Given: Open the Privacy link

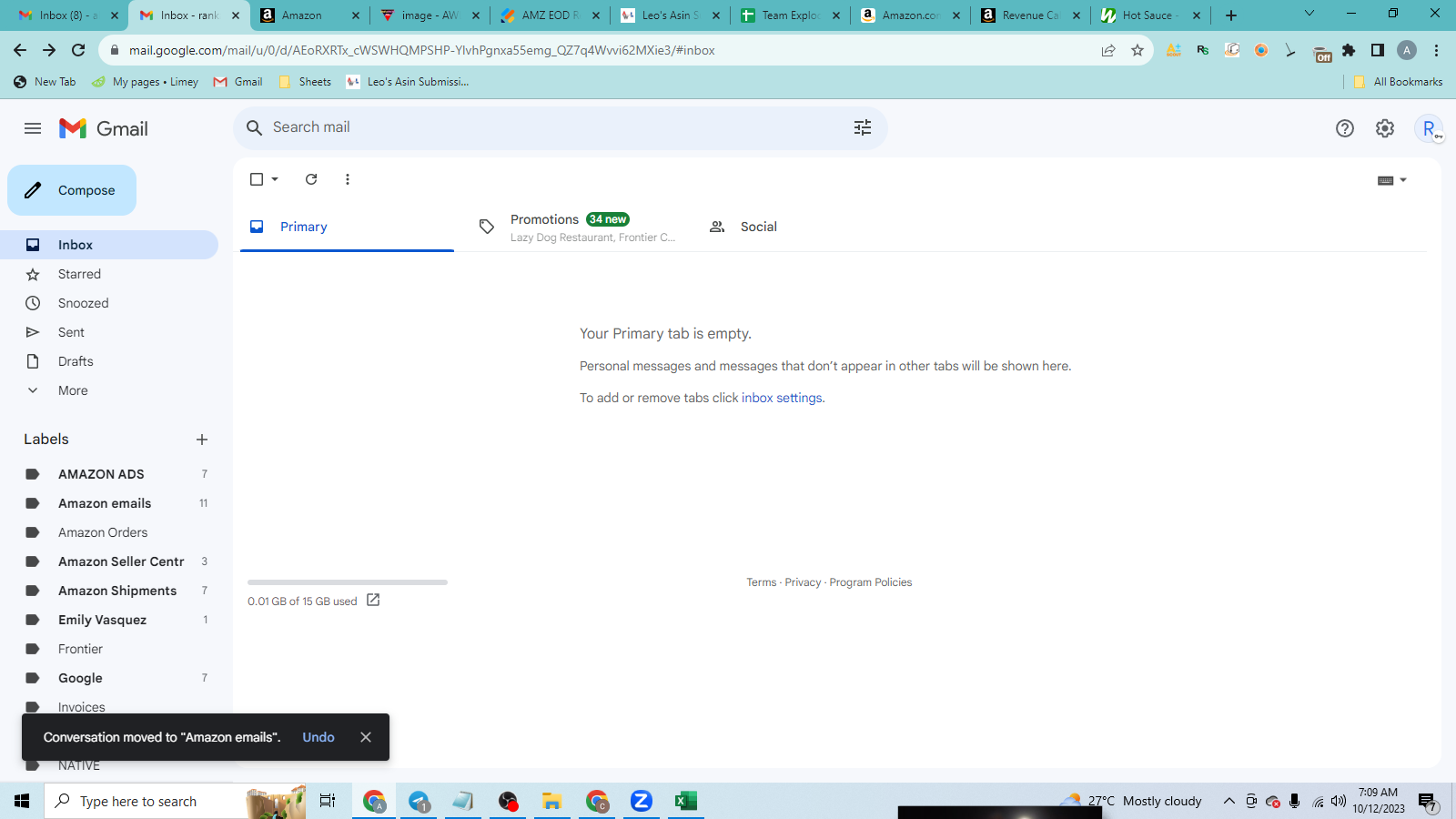Looking at the screenshot, I should (803, 582).
